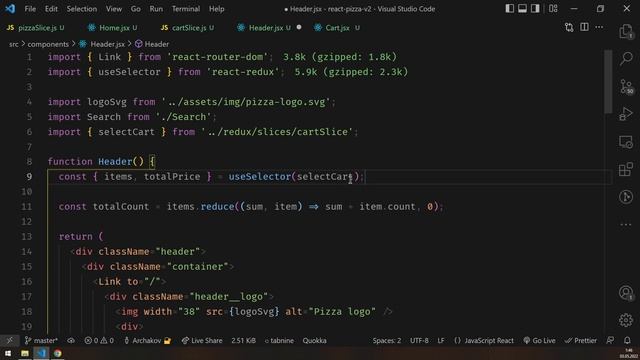Open the Explorer view in activity bar
The width and height of the screenshot is (640, 360).
(626, 31)
